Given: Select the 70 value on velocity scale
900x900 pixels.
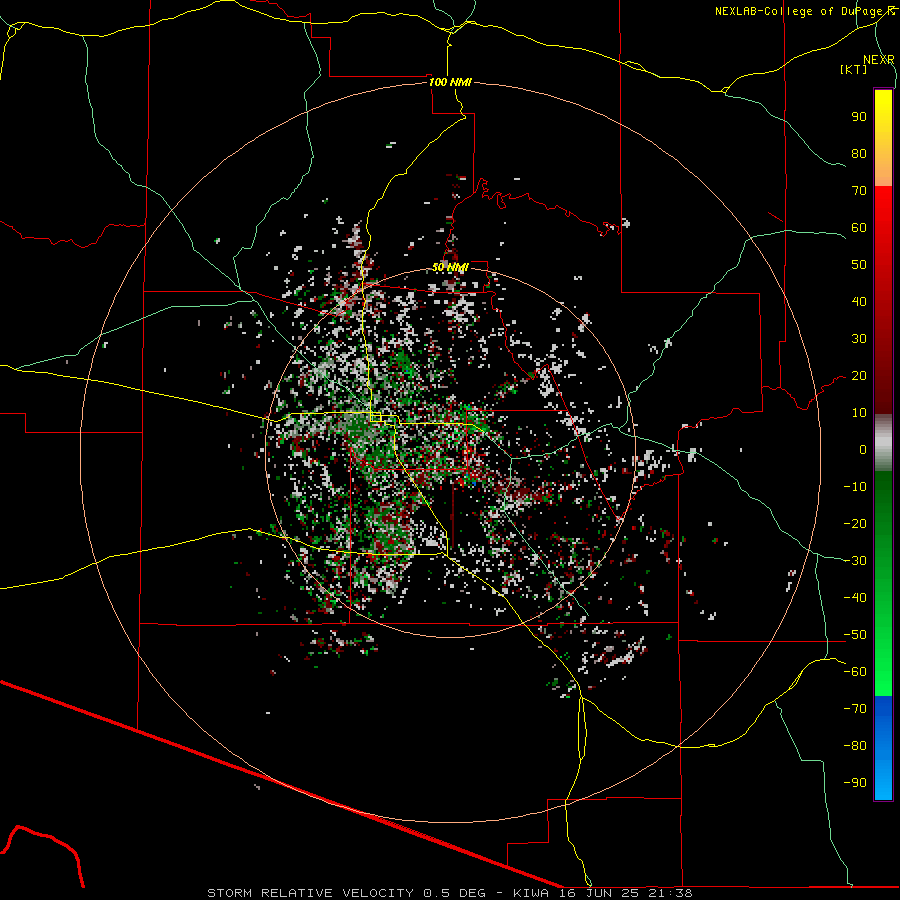Looking at the screenshot, I should pos(859,191).
